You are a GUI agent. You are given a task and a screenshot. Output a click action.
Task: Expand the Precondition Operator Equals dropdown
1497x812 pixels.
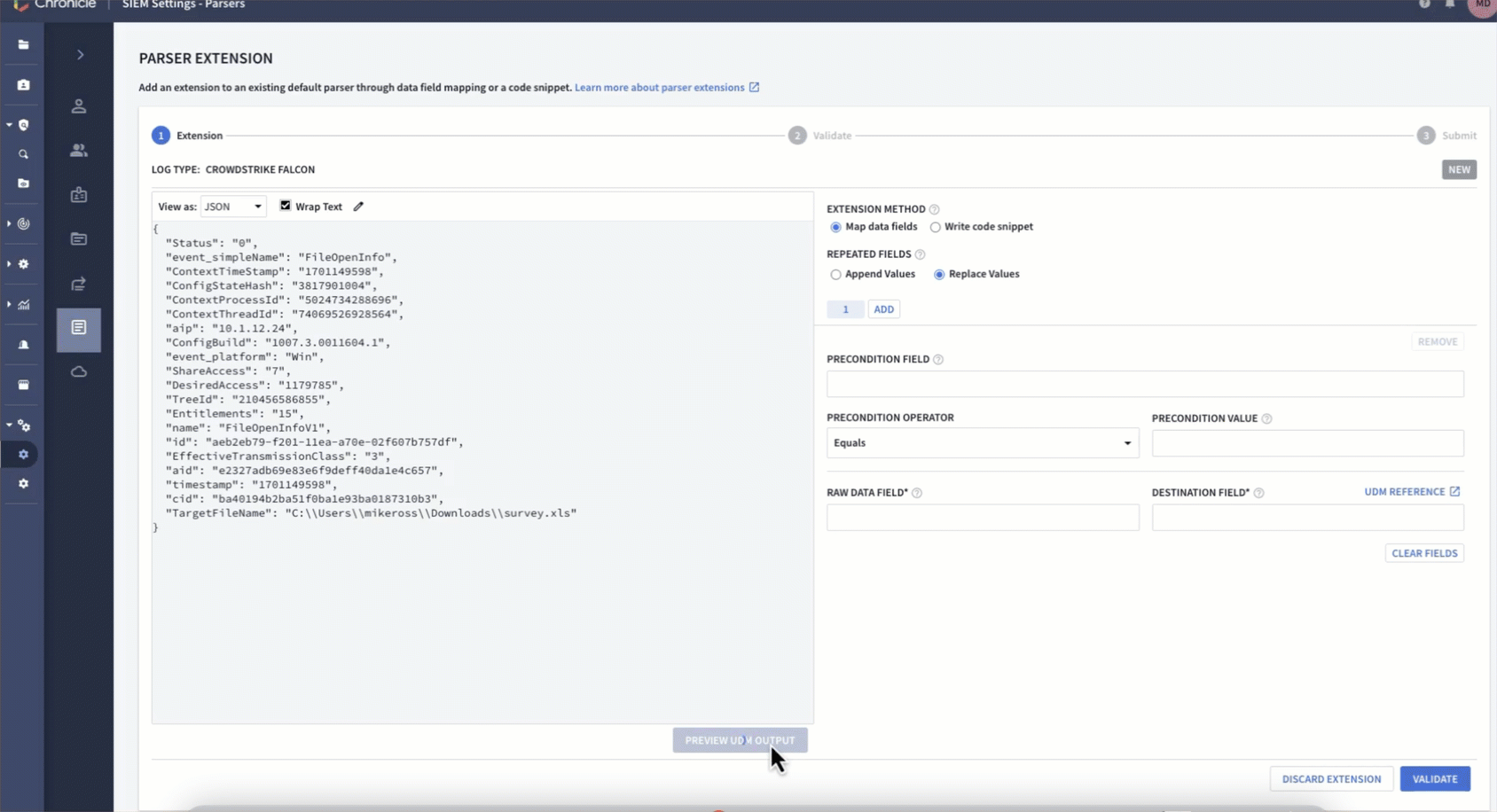pos(982,443)
